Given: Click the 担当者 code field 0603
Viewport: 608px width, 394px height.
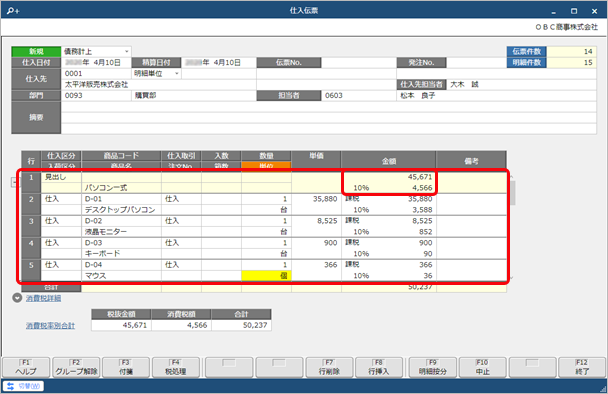Looking at the screenshot, I should click(x=358, y=95).
